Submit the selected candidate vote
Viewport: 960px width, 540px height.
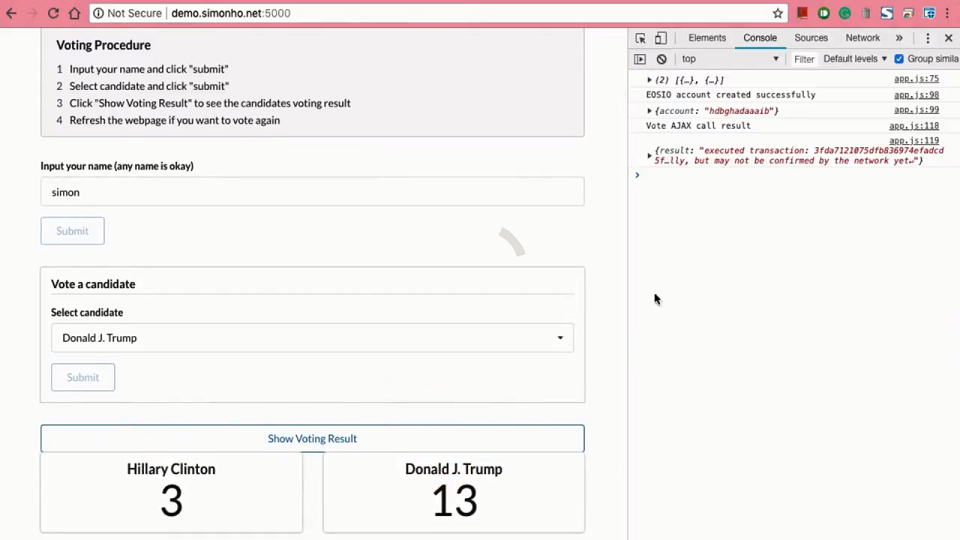tap(83, 377)
